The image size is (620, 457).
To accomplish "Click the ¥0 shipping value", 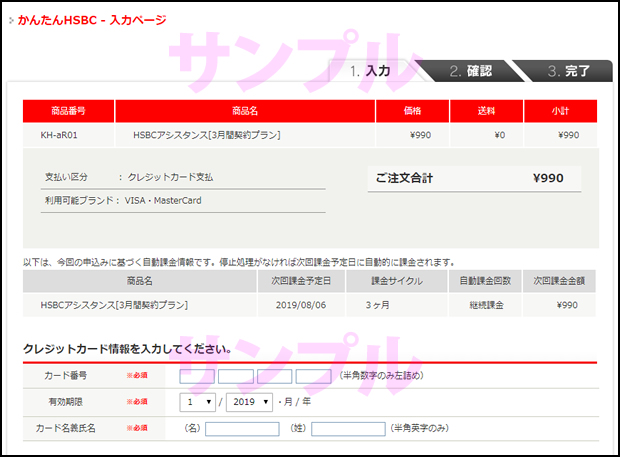I will pyautogui.click(x=500, y=135).
